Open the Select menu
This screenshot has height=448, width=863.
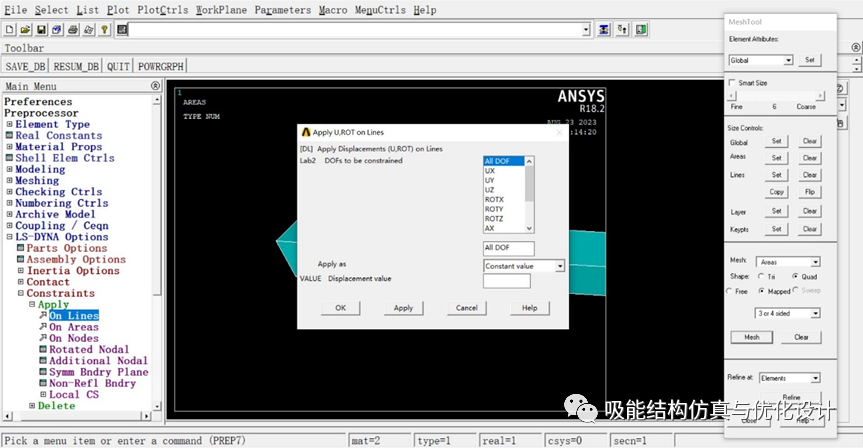[52, 10]
